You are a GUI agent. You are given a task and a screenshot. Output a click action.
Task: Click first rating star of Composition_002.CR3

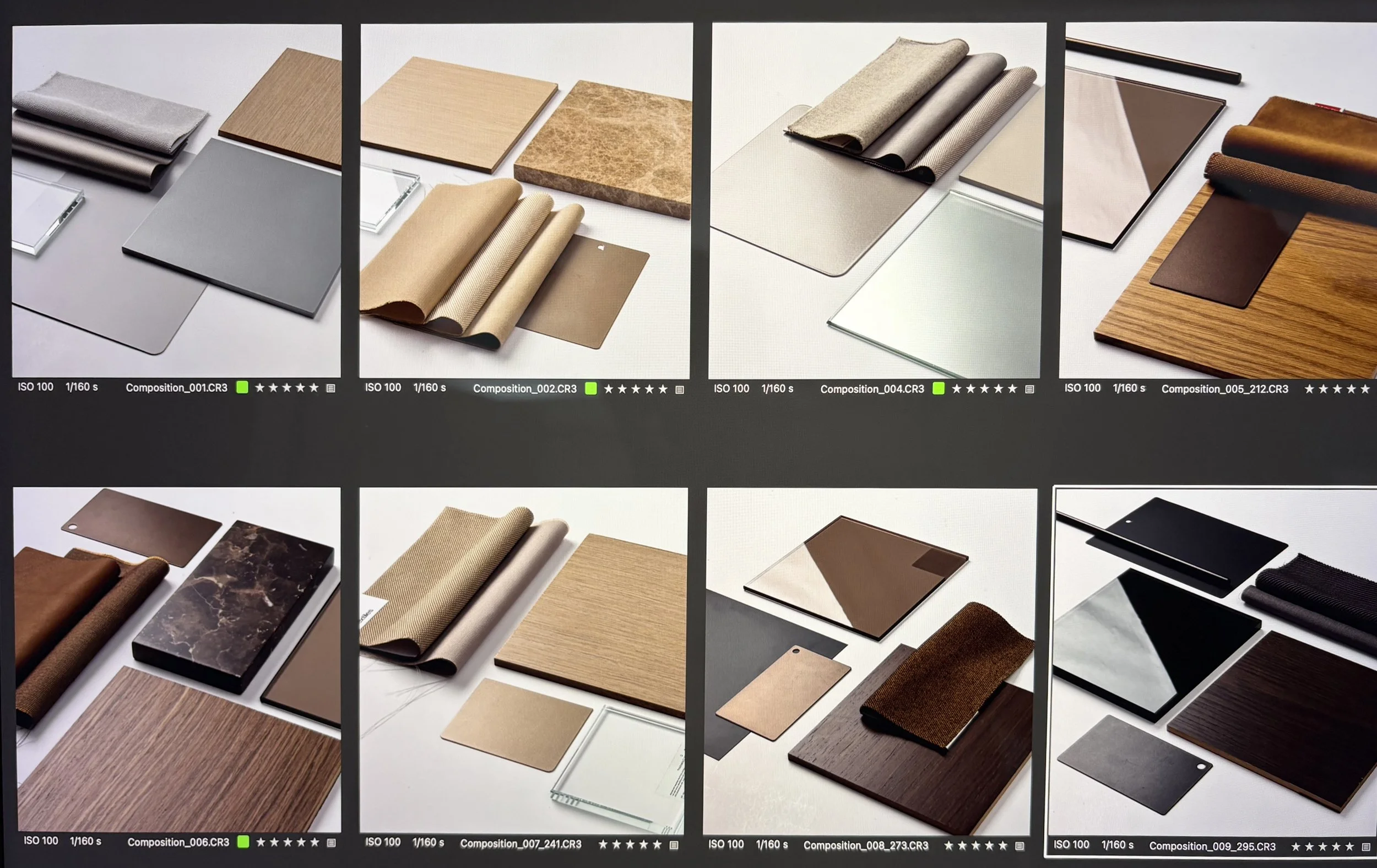pos(609,389)
